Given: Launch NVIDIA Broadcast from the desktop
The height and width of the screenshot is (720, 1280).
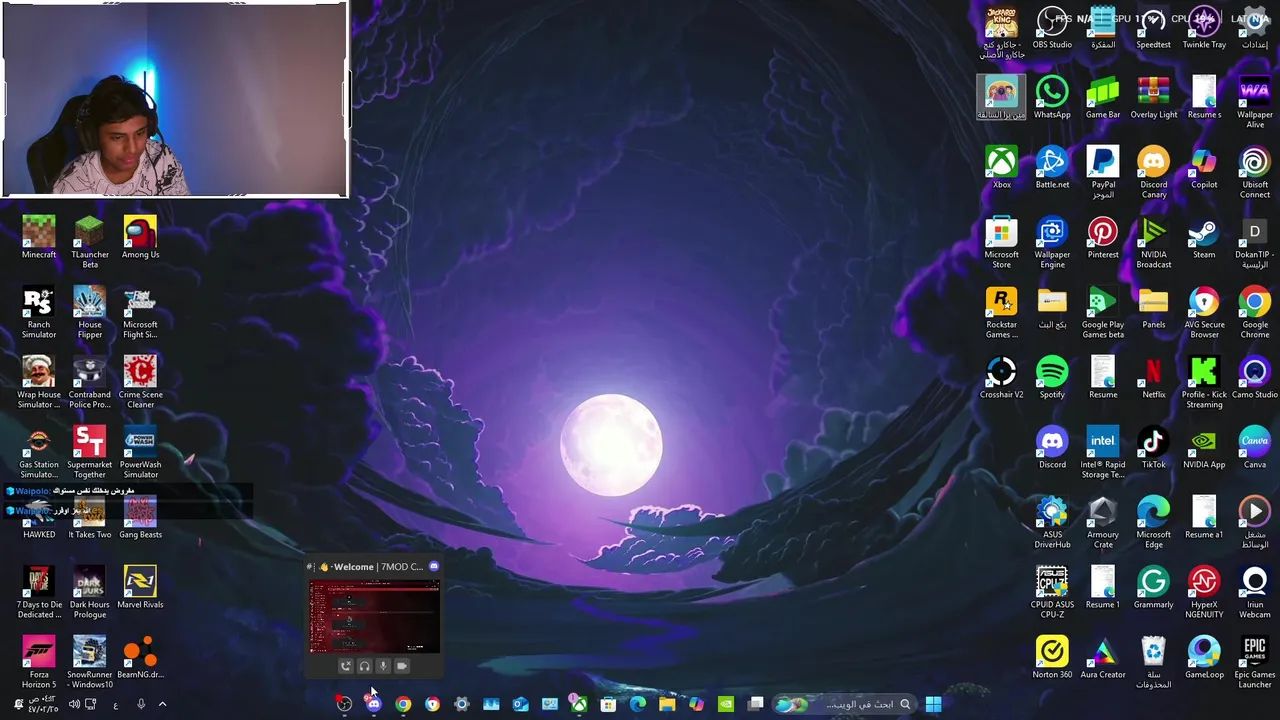Looking at the screenshot, I should [x=1153, y=242].
